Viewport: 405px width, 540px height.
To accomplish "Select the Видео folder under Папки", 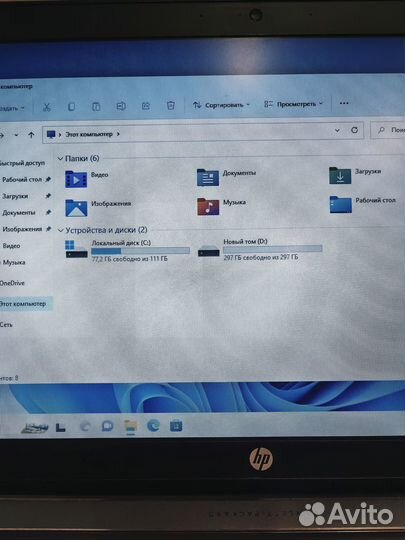I will [x=87, y=179].
